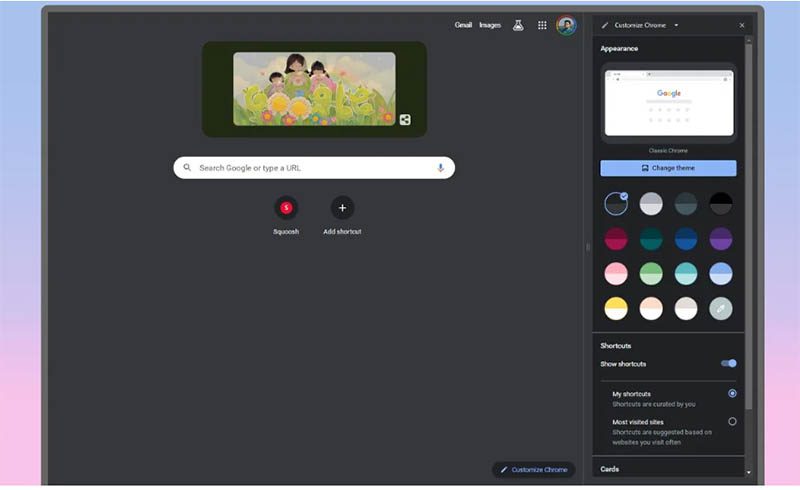
Task: Click the Add shortcut plus icon
Action: coord(342,208)
